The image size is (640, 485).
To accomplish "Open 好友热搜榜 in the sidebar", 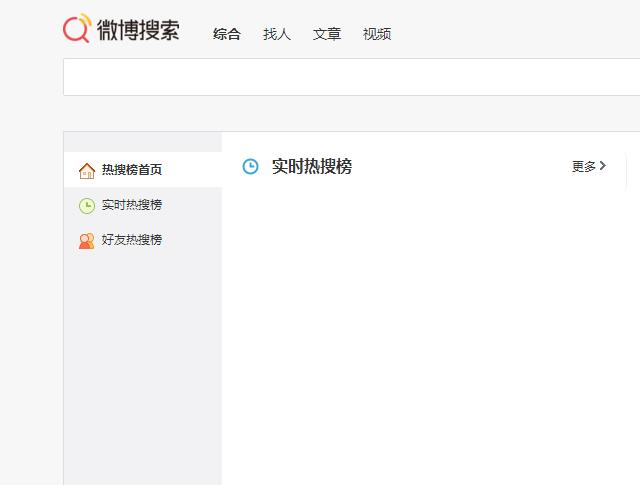I will [132, 240].
